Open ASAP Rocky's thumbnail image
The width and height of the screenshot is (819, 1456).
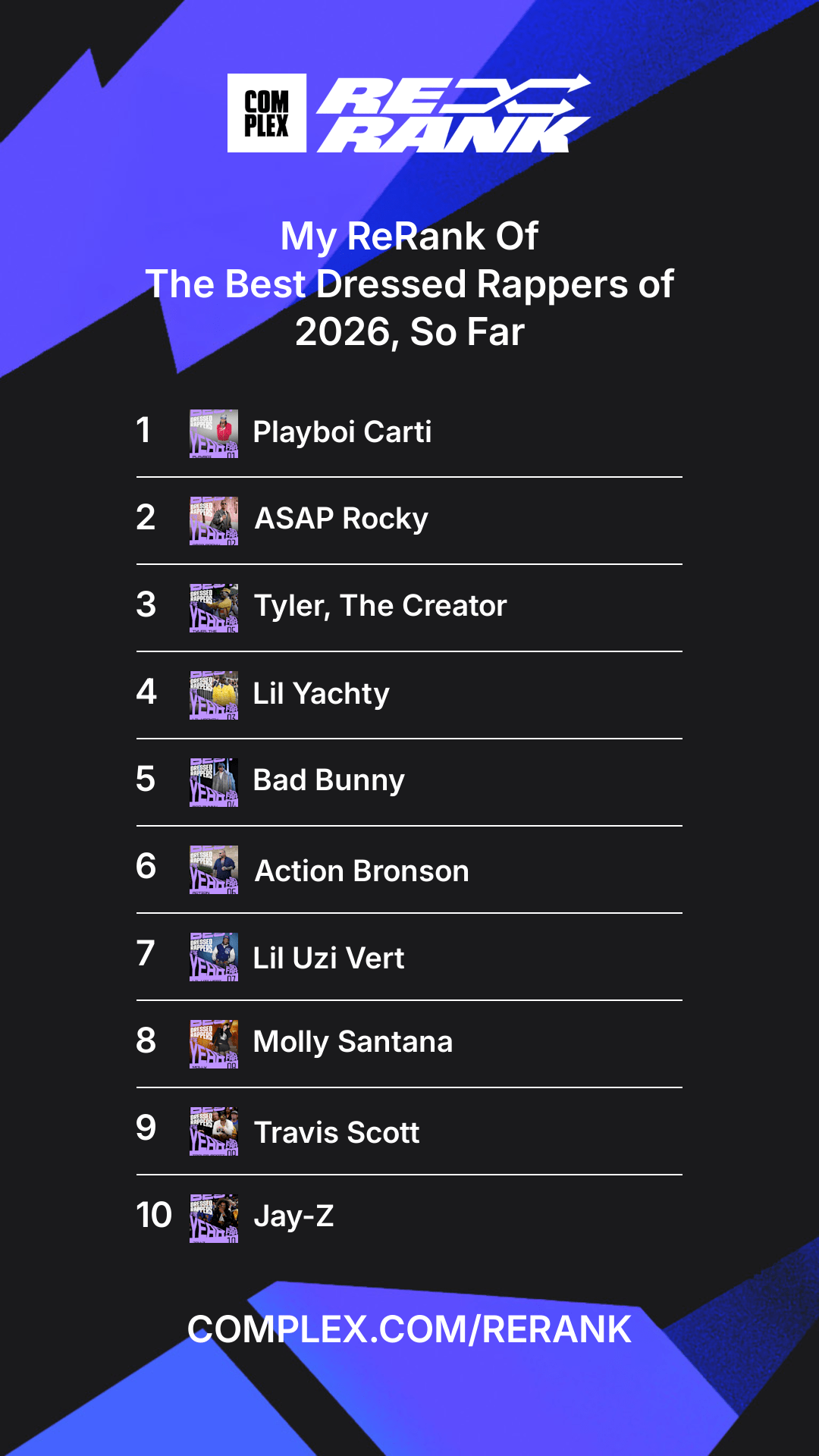coord(214,521)
